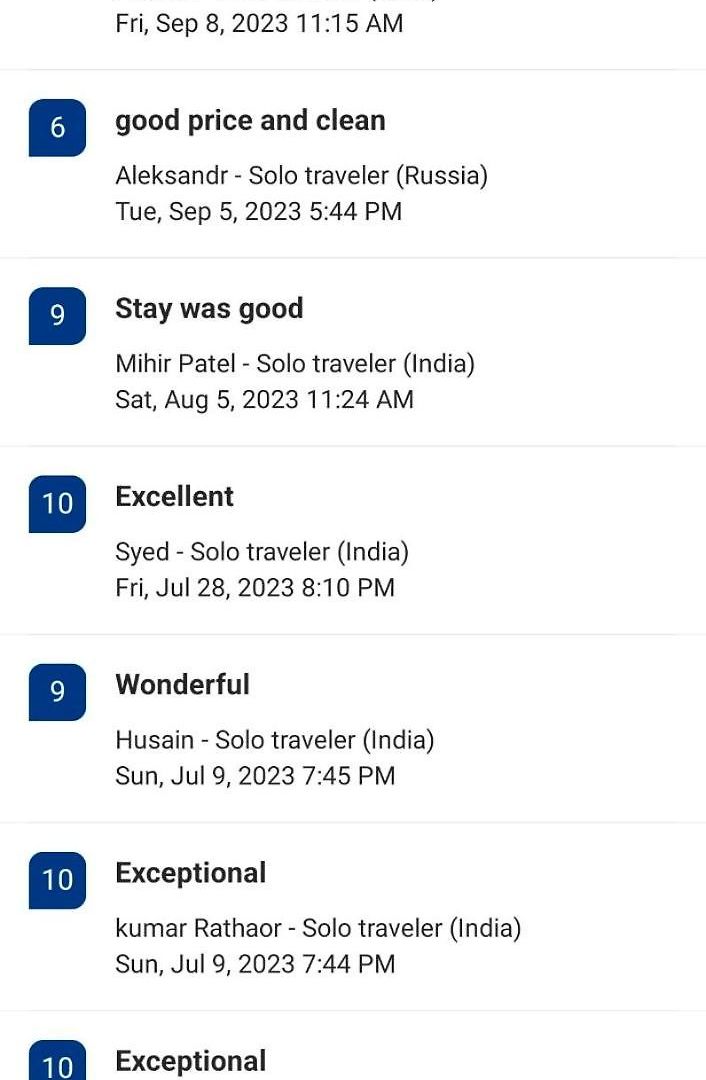The image size is (706, 1080).
Task: Tap the bottom 'Exceptional' review title
Action: [191, 1061]
